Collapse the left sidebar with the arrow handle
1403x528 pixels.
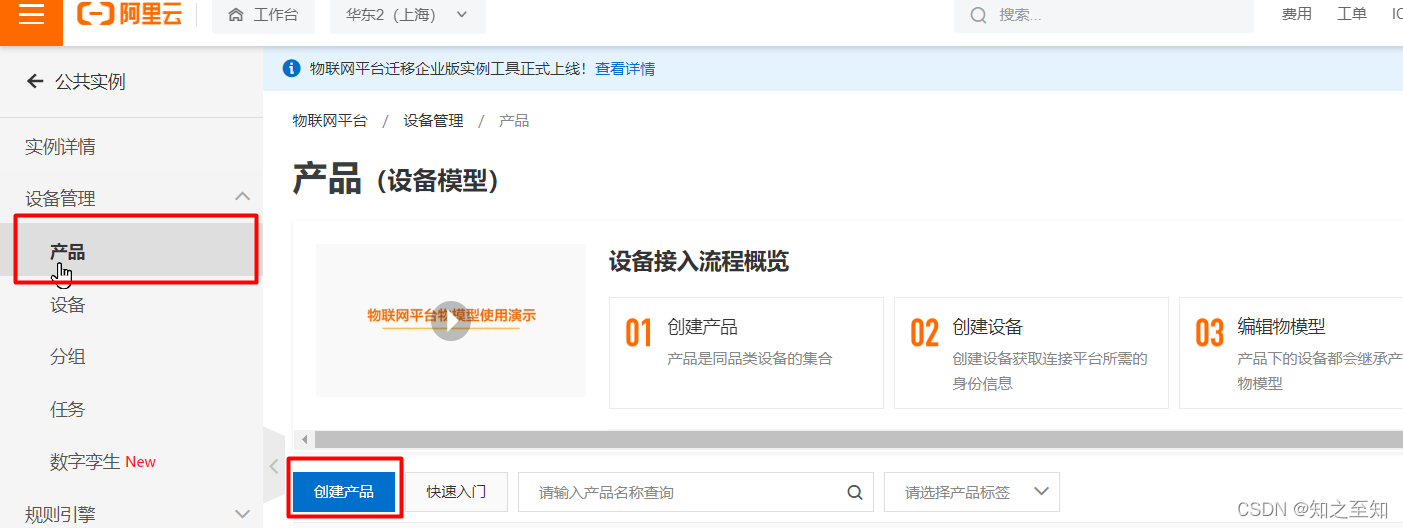coord(273,466)
